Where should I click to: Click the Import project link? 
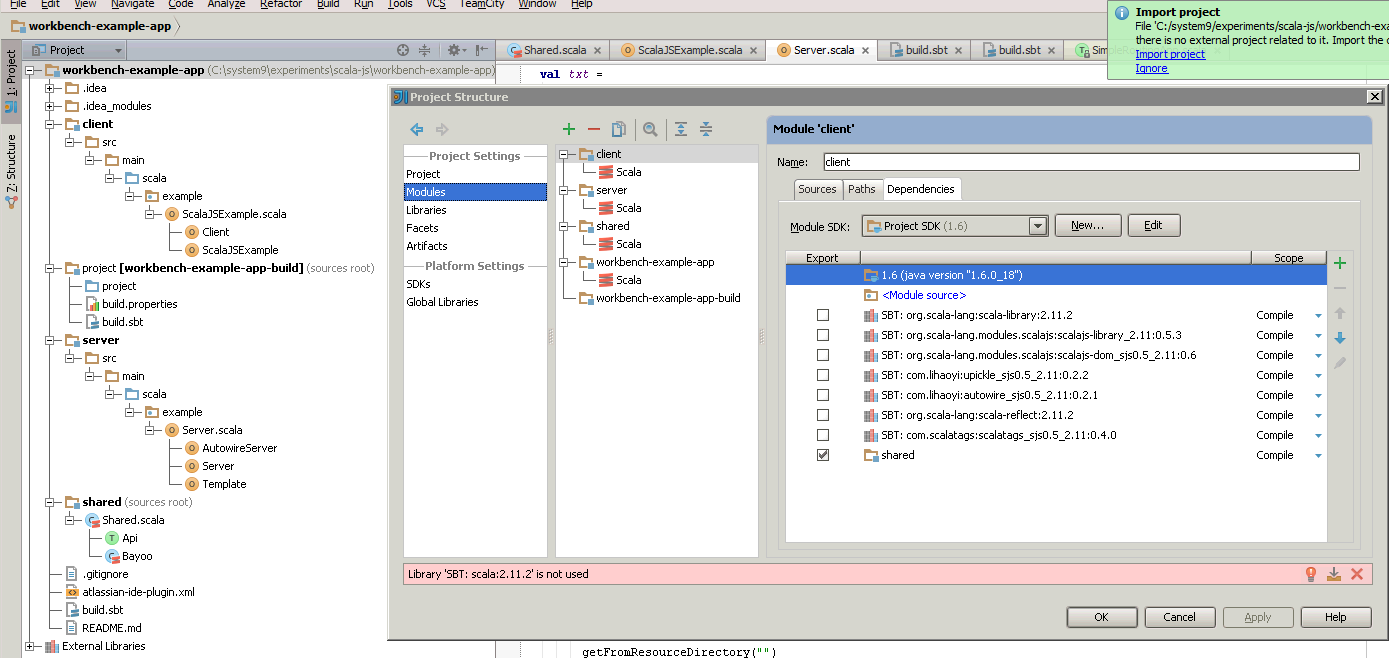[1170, 54]
